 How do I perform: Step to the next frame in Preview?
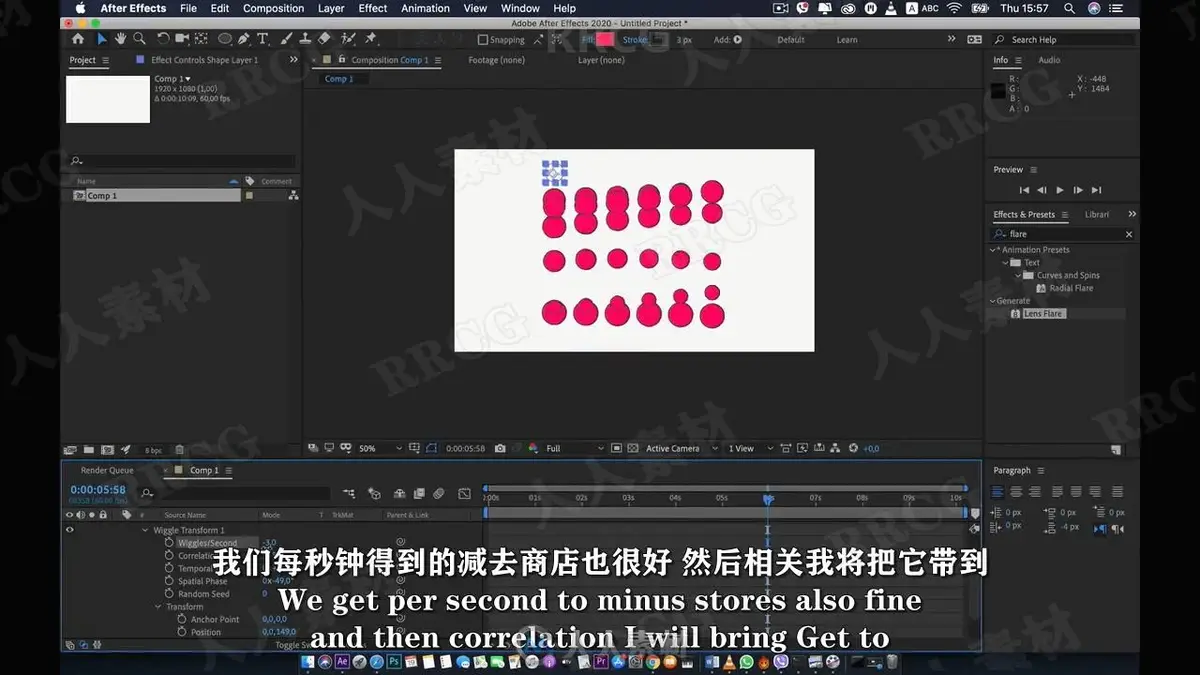[1078, 190]
